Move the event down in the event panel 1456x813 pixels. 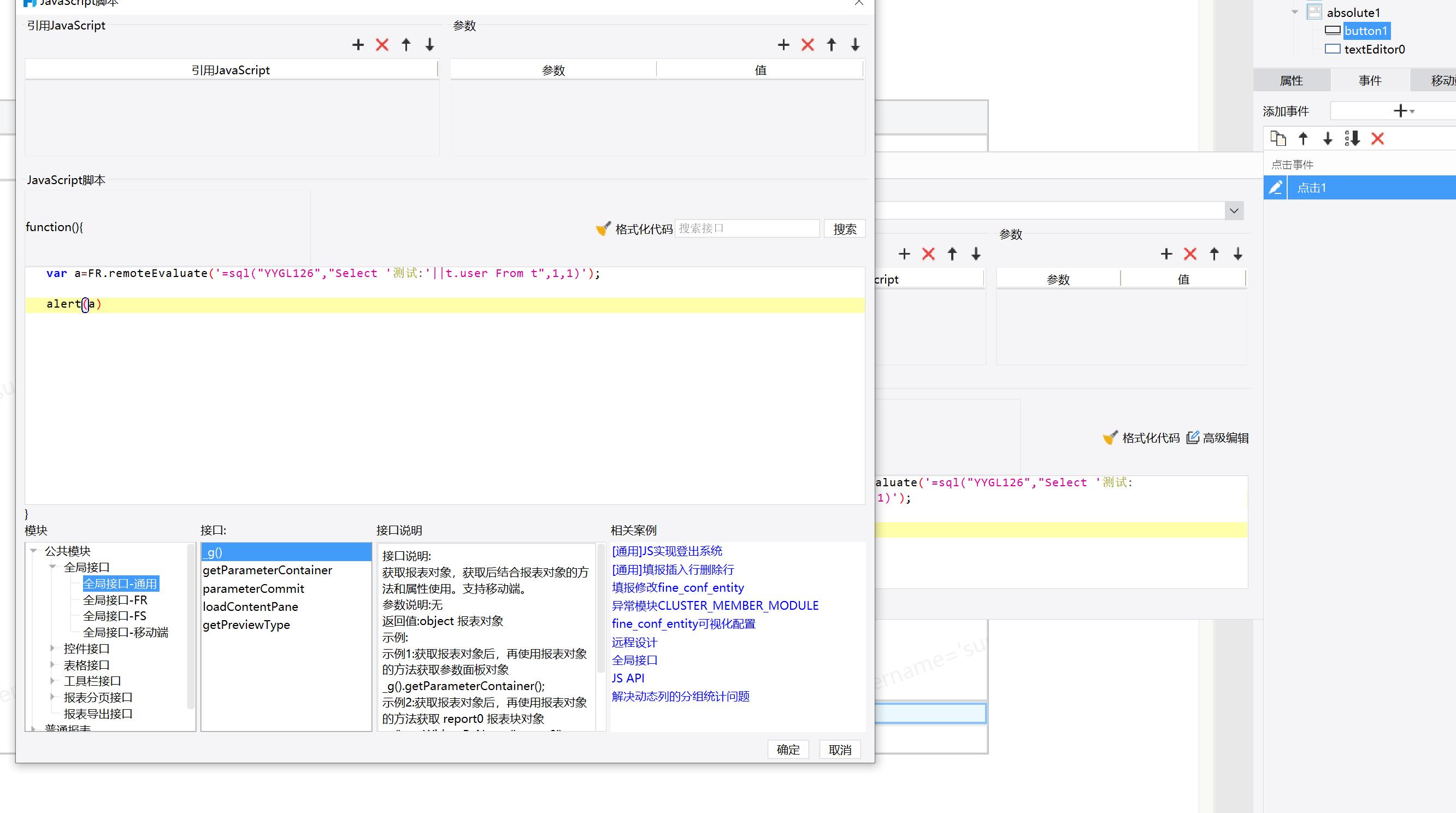click(1328, 139)
